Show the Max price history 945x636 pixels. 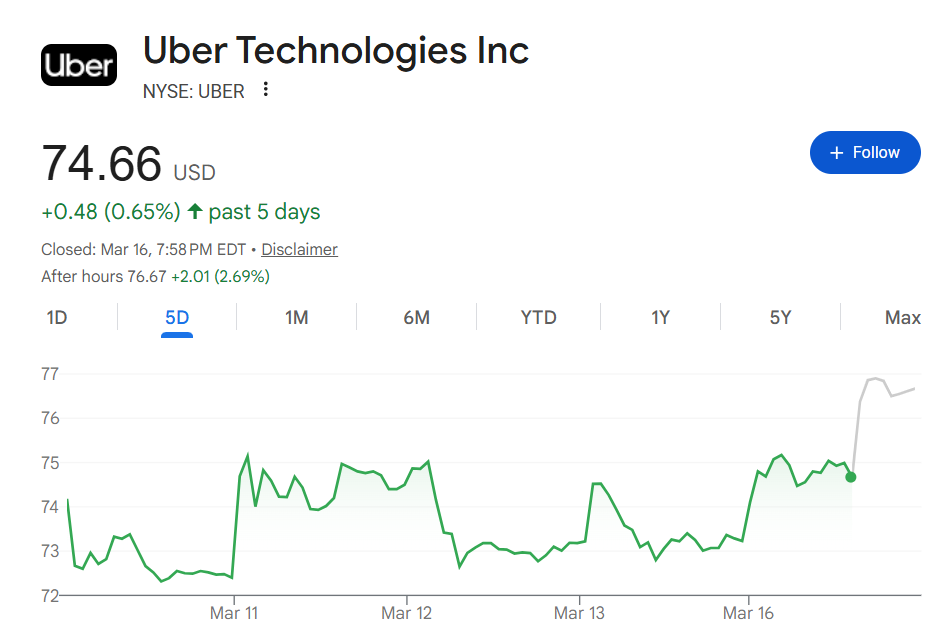(902, 318)
